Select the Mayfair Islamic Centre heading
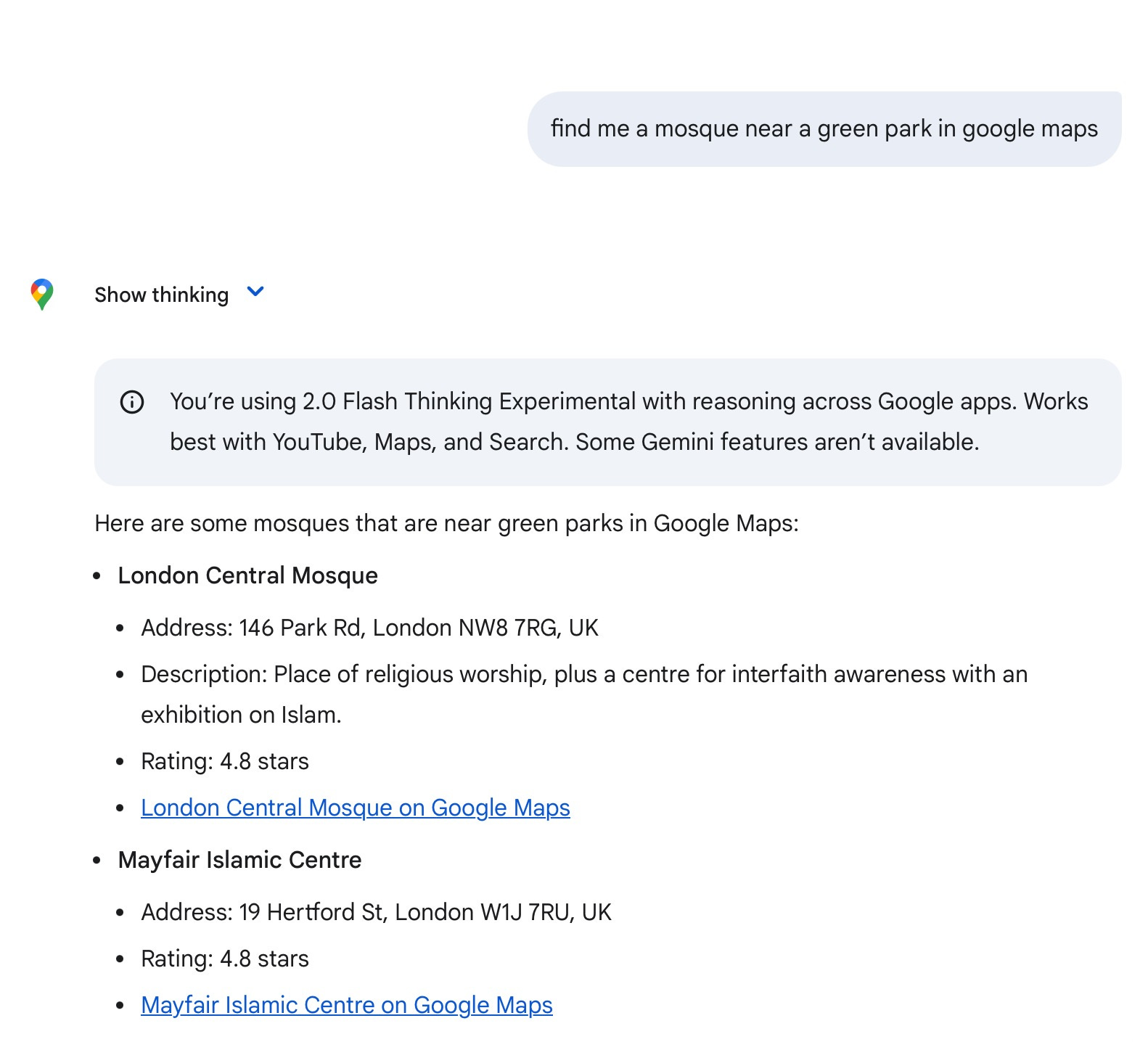Viewport: 1148px width, 1042px height. (240, 859)
